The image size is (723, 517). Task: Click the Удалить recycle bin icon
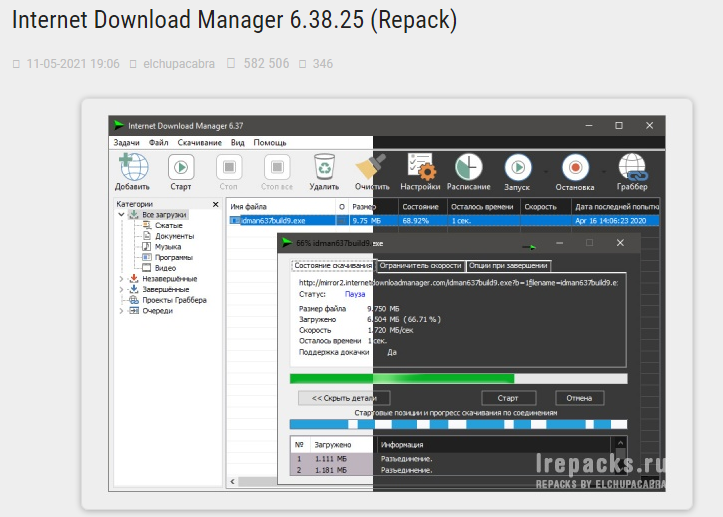(x=324, y=166)
